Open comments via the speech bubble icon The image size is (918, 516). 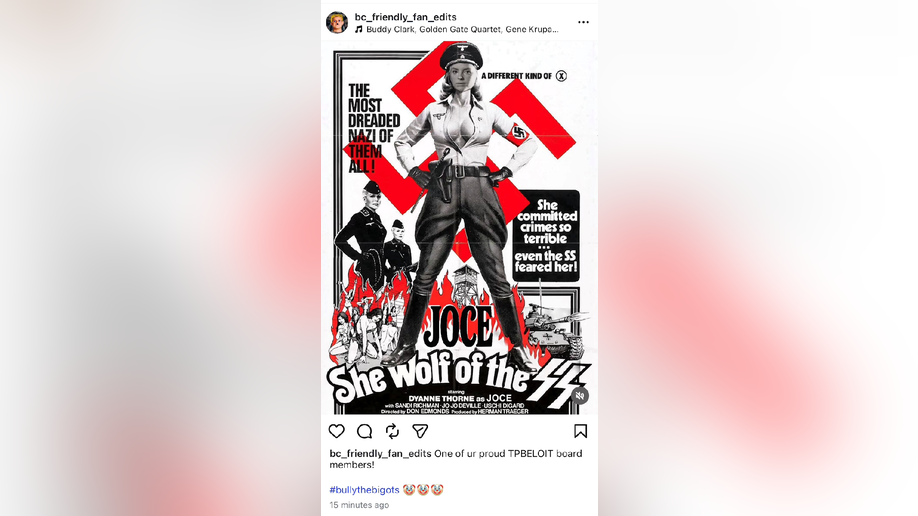tap(364, 432)
